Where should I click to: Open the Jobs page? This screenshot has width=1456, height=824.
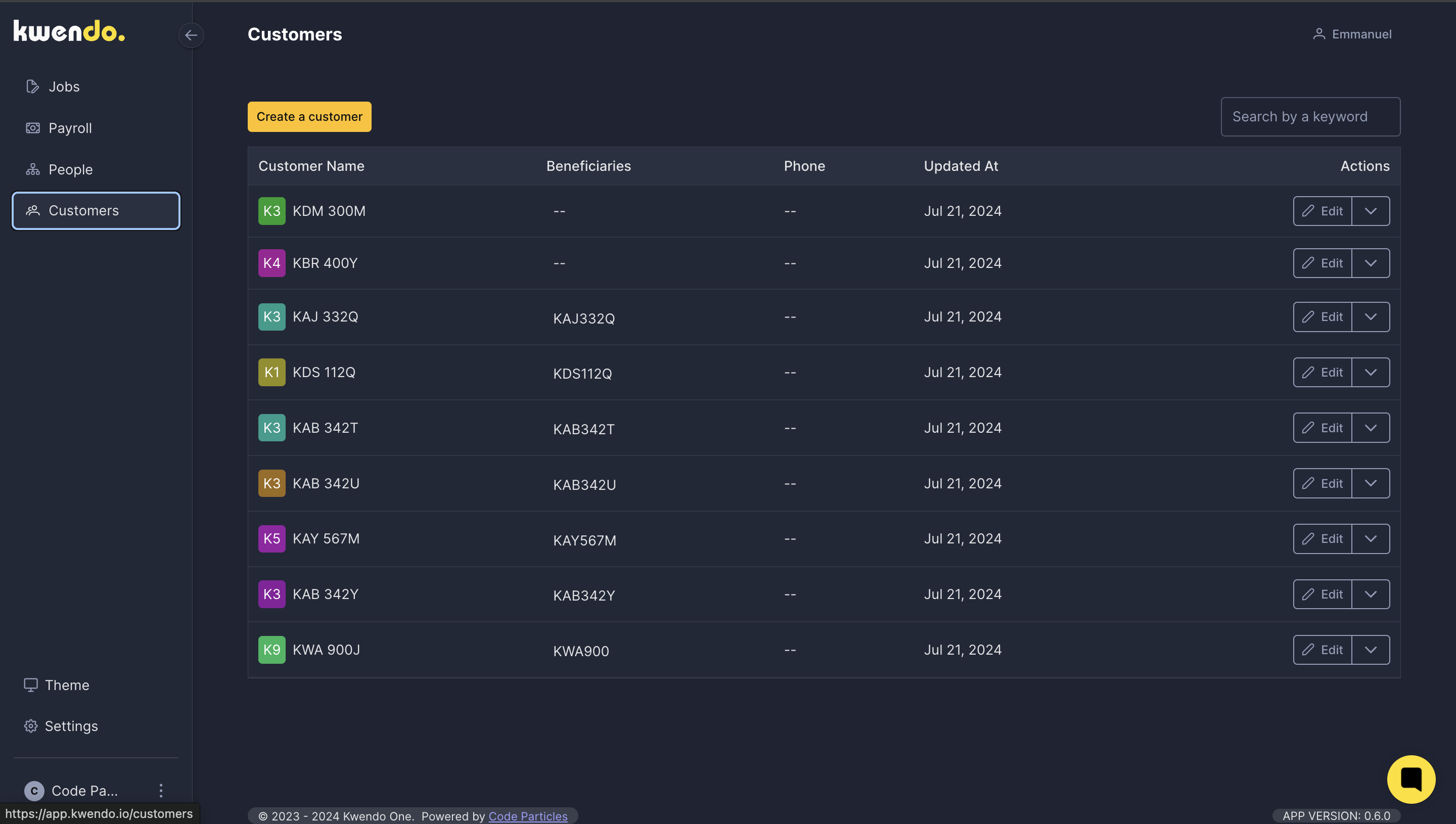coord(63,86)
